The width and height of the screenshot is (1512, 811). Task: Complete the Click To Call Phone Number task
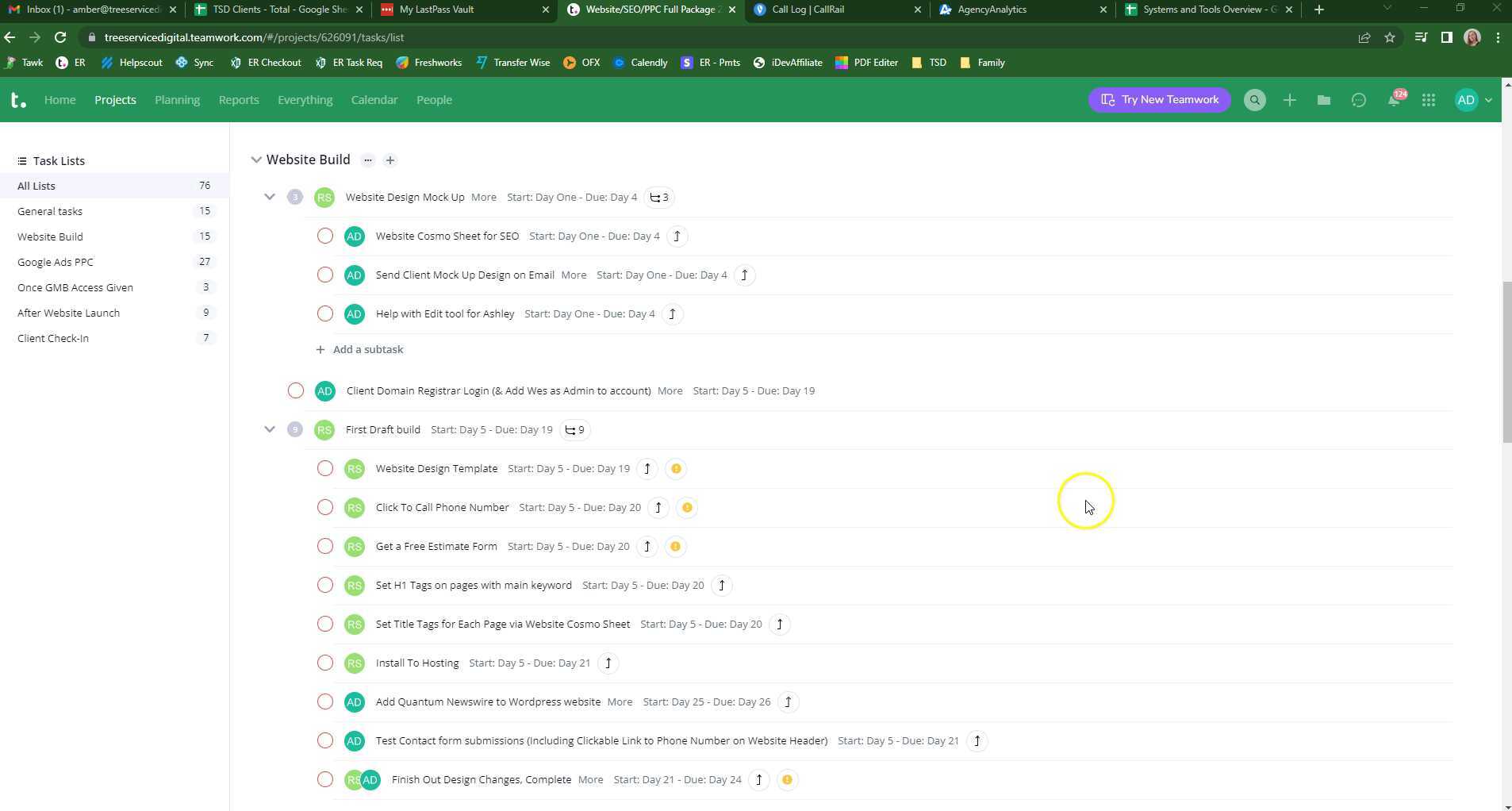tap(324, 507)
